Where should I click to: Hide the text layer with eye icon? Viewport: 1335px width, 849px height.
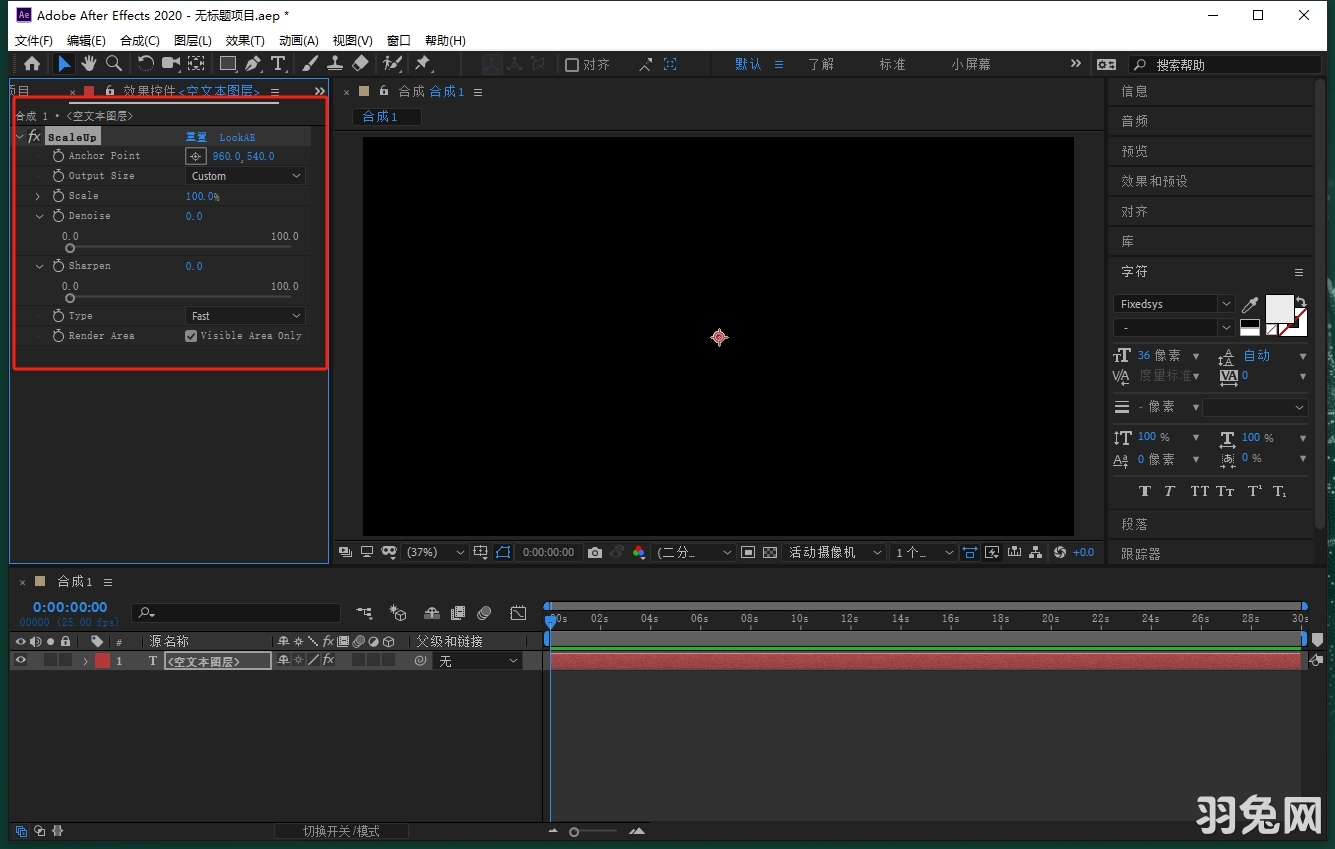click(21, 661)
